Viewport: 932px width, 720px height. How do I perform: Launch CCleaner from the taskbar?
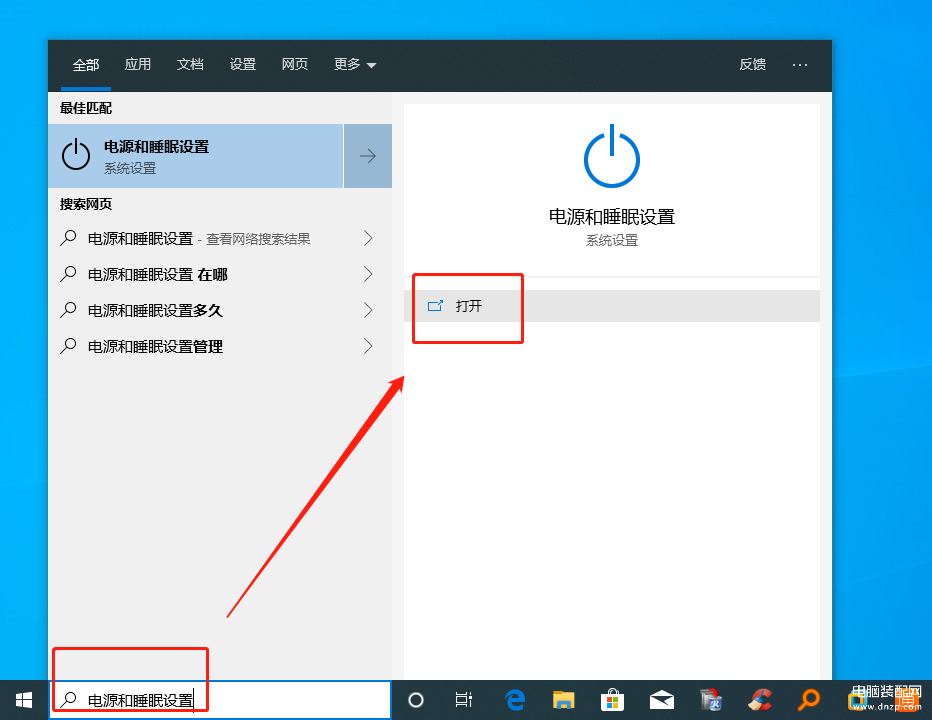point(760,700)
